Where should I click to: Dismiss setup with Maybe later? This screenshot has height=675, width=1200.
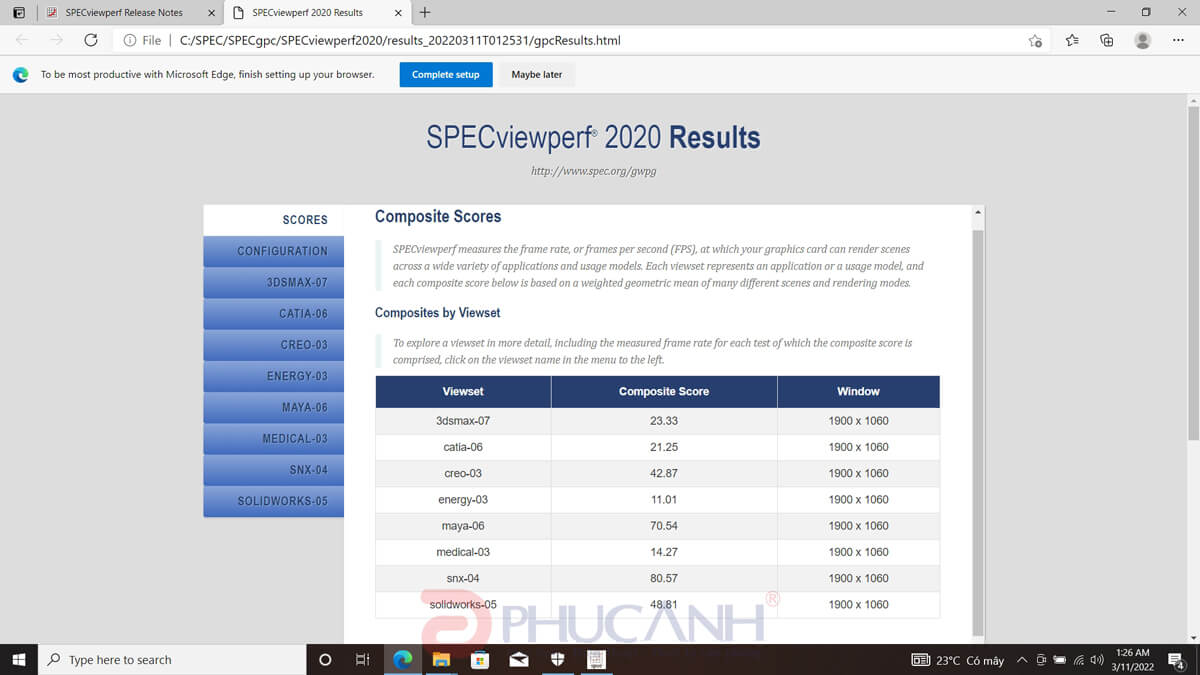(537, 75)
